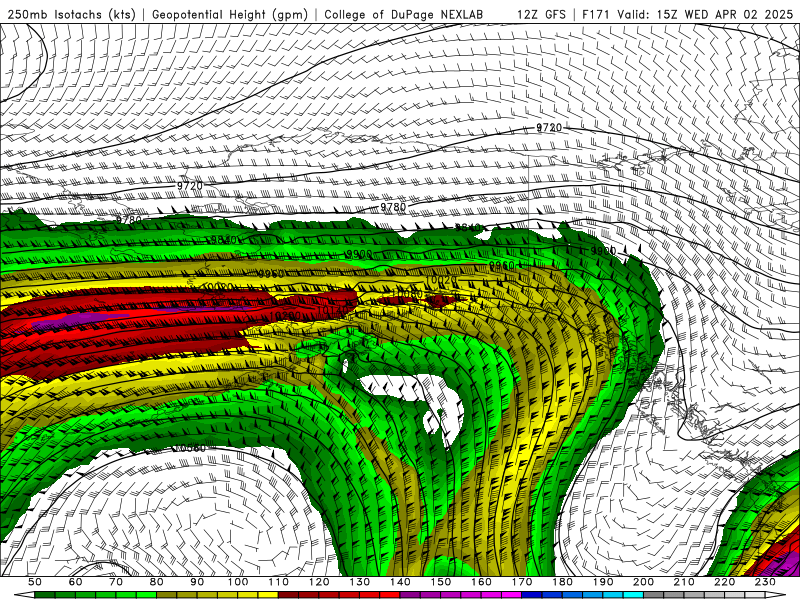Click the dark gray swatch under 200
The height and width of the screenshot is (600, 800).
pyautogui.click(x=654, y=595)
